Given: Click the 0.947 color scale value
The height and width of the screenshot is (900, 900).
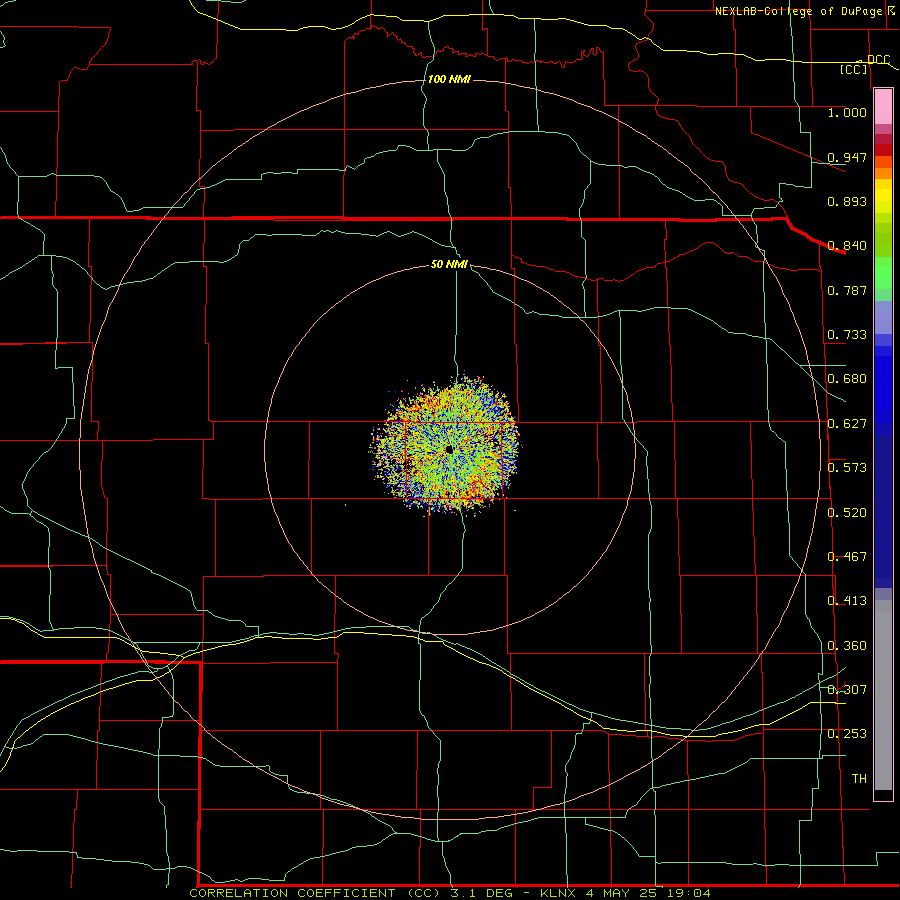Looking at the screenshot, I should click(x=847, y=157).
